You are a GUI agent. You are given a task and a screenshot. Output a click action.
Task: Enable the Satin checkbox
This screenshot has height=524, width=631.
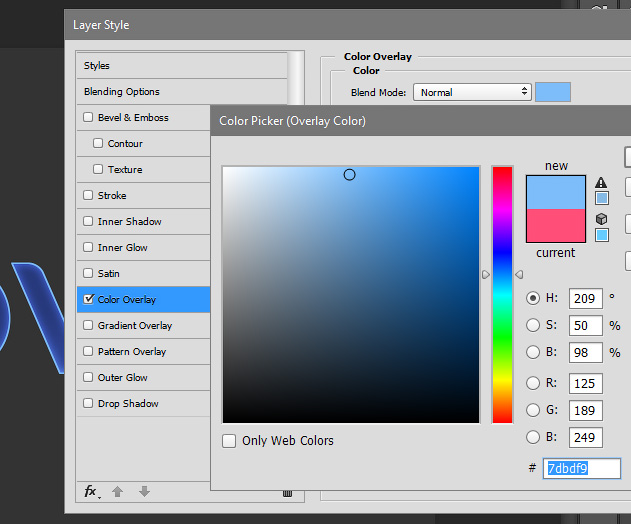tap(88, 273)
